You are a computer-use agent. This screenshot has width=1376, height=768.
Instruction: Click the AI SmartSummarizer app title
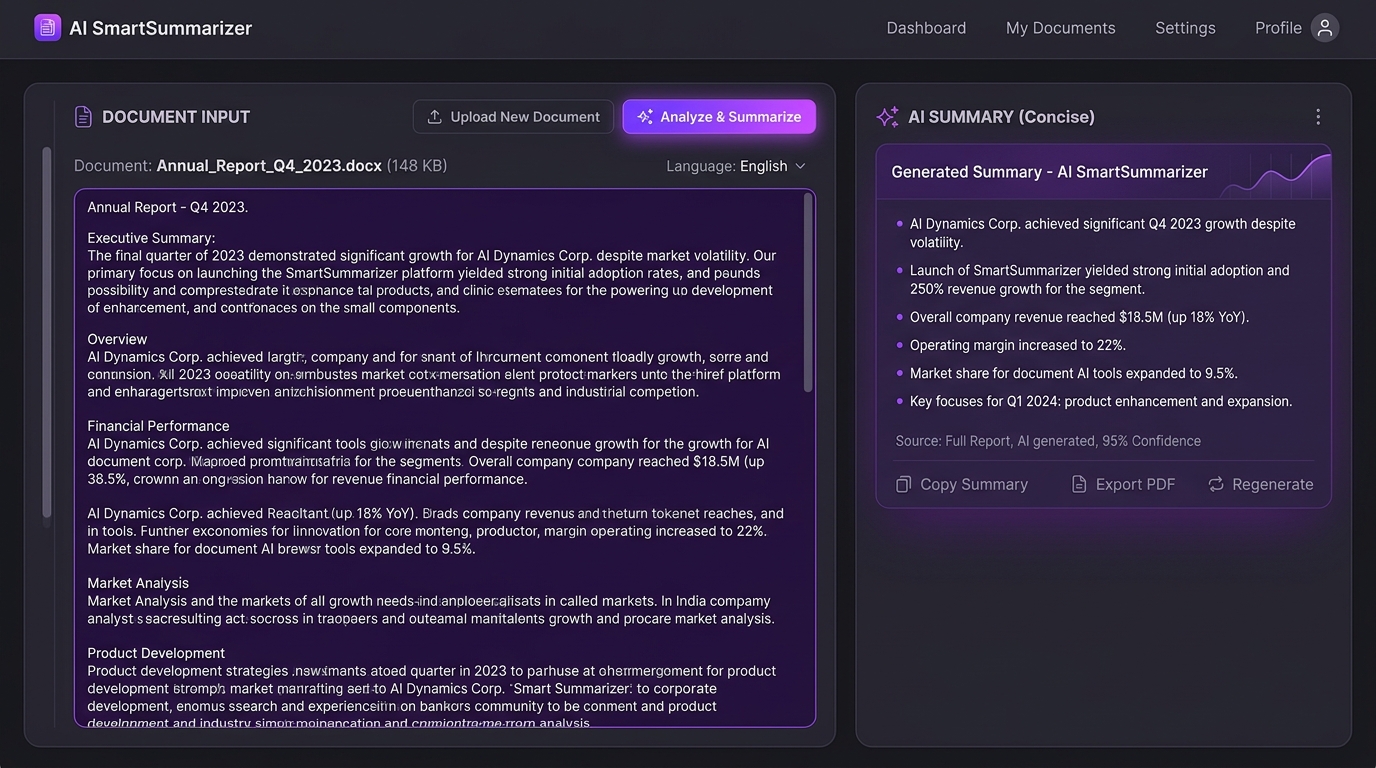pyautogui.click(x=160, y=28)
